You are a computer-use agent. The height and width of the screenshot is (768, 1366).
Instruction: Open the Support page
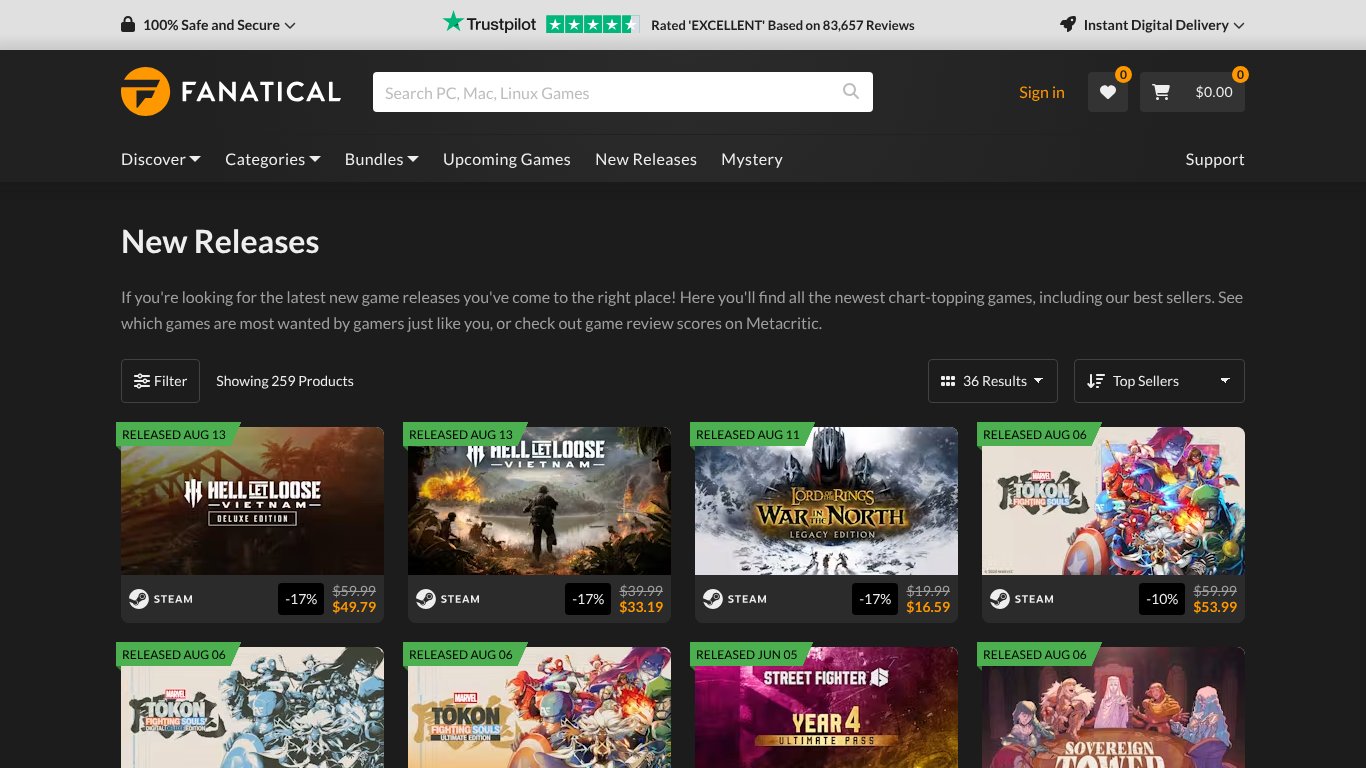1215,159
